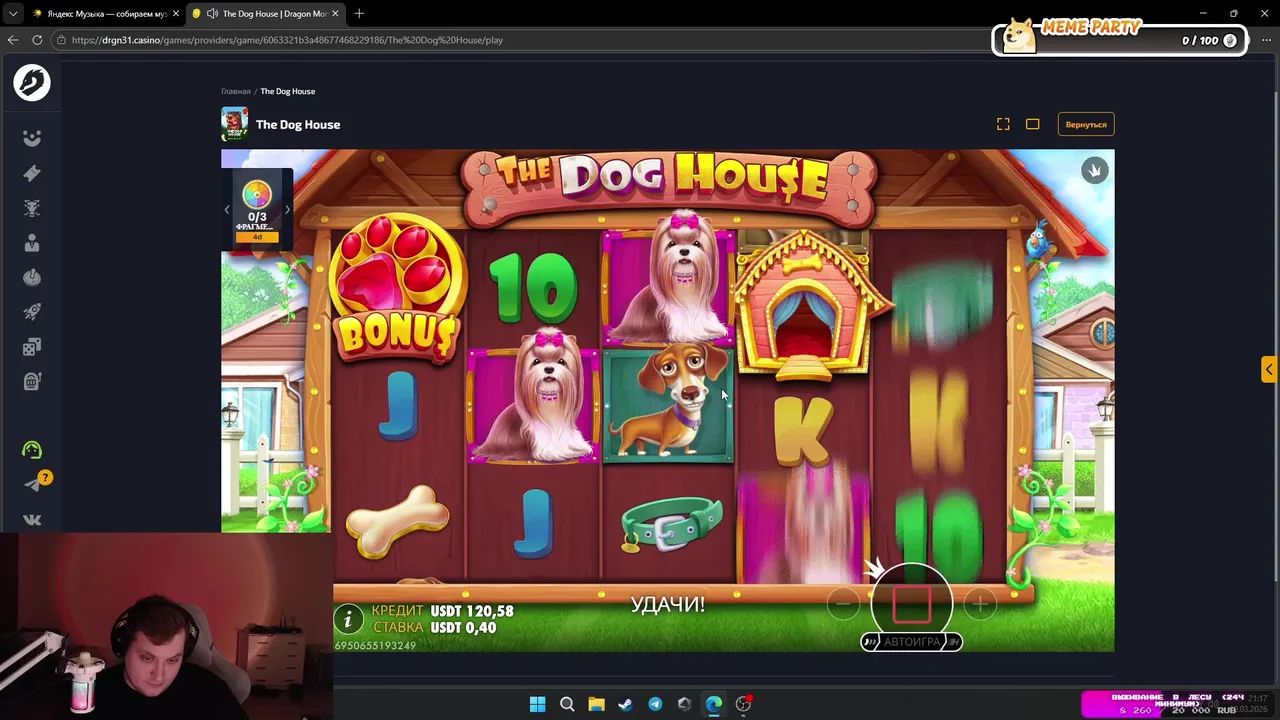This screenshot has height=720, width=1280.
Task: Open OBS Studio from taskbar
Action: (743, 704)
